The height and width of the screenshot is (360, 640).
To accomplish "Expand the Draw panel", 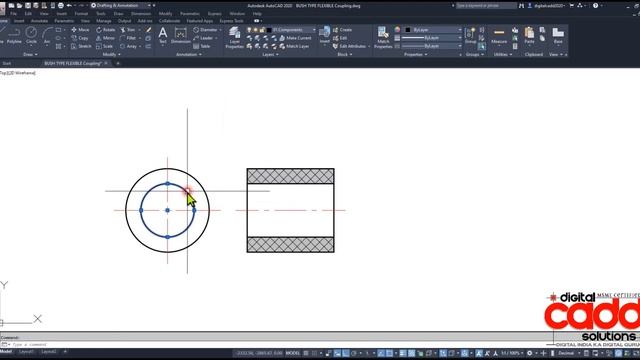I will tap(30, 54).
